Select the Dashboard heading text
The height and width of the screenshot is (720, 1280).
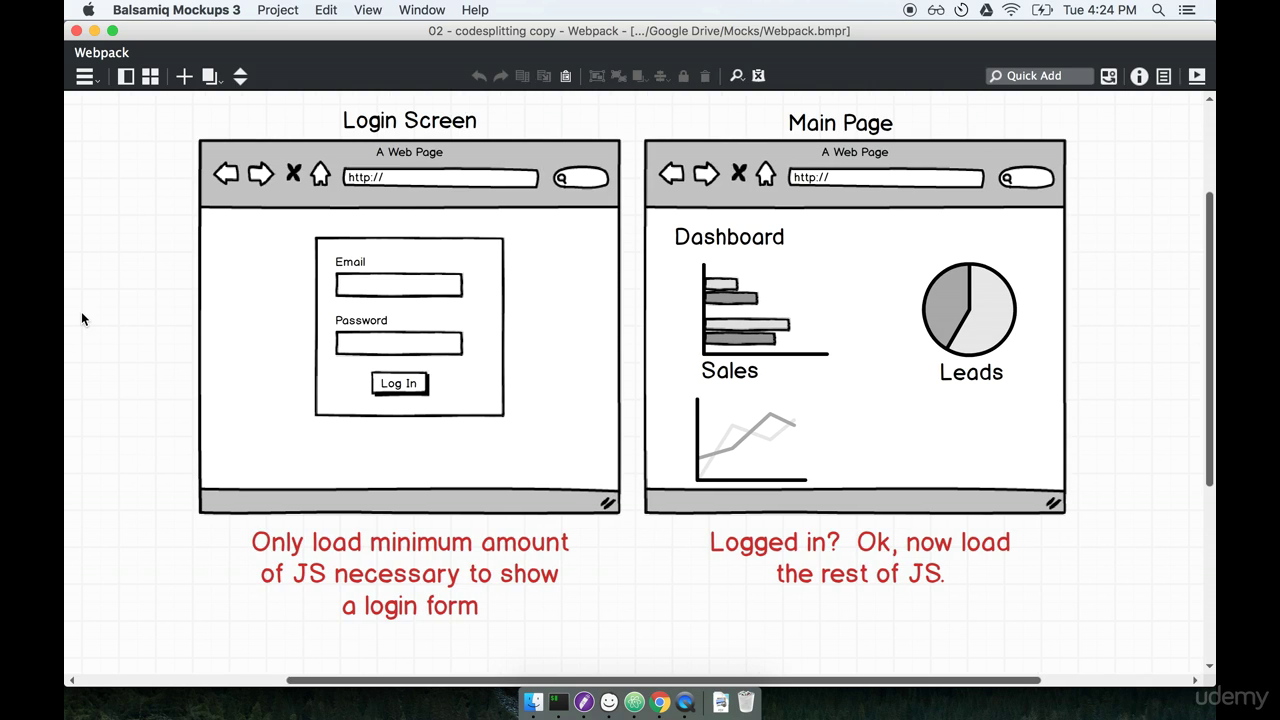point(729,237)
